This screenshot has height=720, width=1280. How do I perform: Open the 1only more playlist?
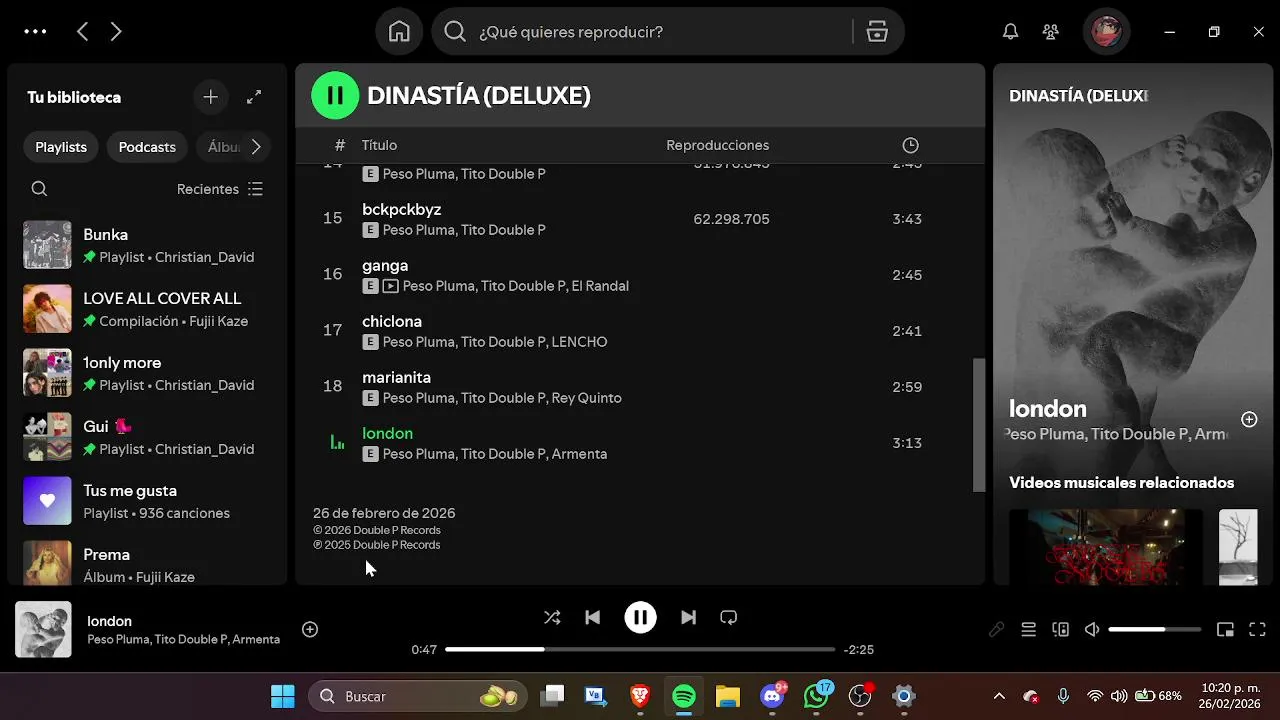[147, 373]
